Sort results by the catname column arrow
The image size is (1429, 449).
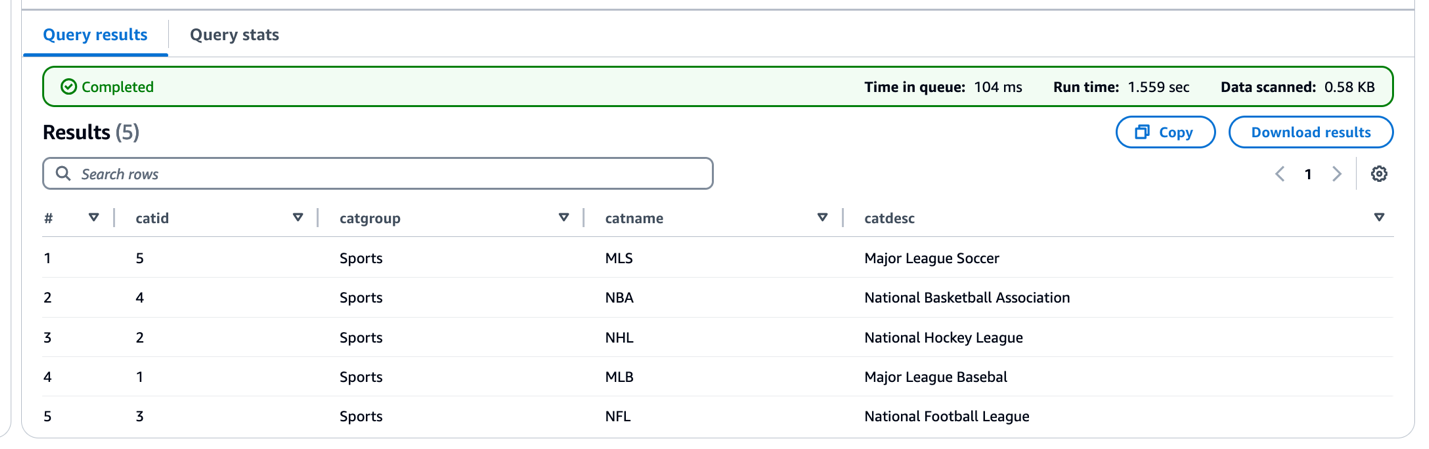[822, 218]
